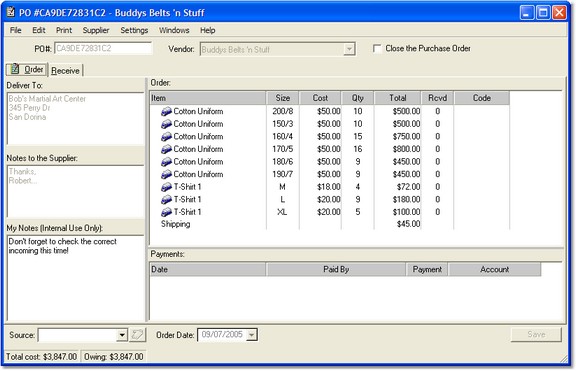This screenshot has width=576, height=371.
Task: Click the $800.00 total cell
Action: pyautogui.click(x=406, y=149)
